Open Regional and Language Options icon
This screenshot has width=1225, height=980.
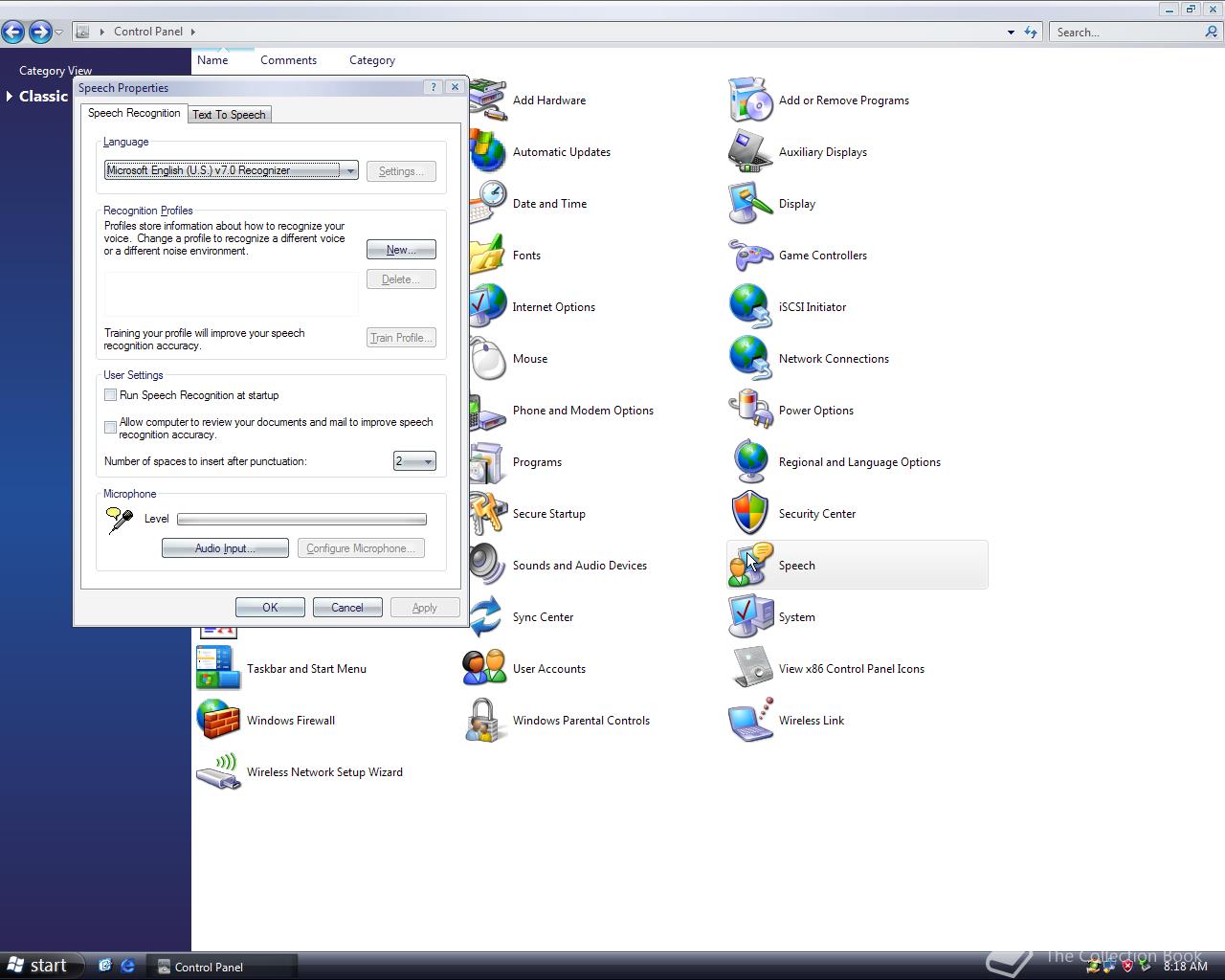(750, 462)
